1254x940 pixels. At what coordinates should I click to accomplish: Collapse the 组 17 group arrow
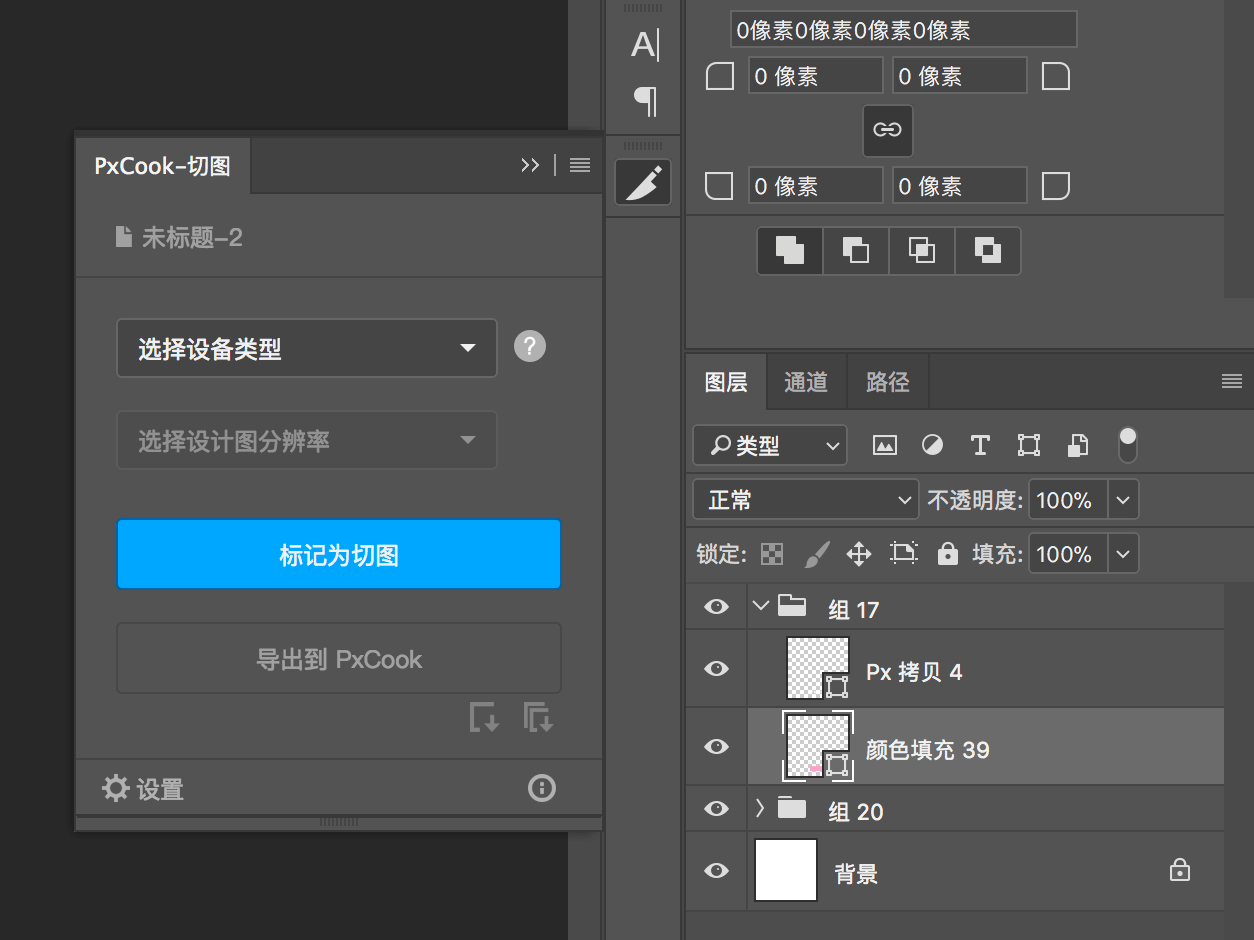tap(761, 605)
